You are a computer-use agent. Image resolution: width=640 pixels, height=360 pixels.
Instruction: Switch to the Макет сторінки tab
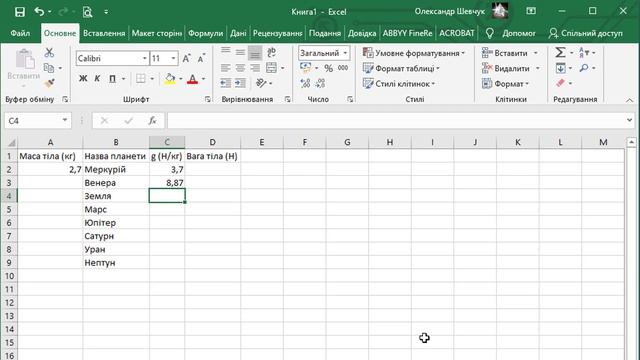click(157, 33)
